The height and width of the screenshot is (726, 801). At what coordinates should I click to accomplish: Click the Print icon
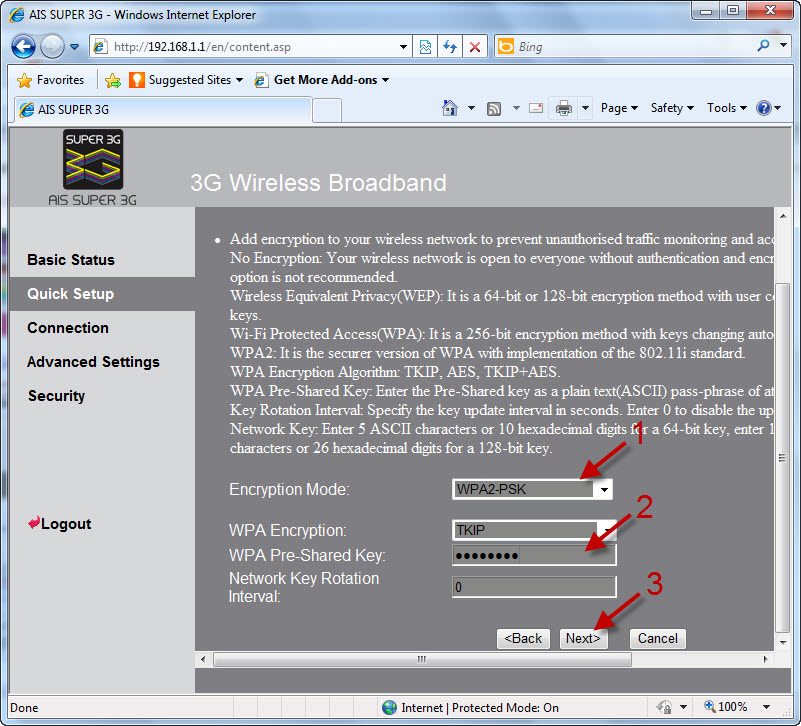tap(564, 108)
